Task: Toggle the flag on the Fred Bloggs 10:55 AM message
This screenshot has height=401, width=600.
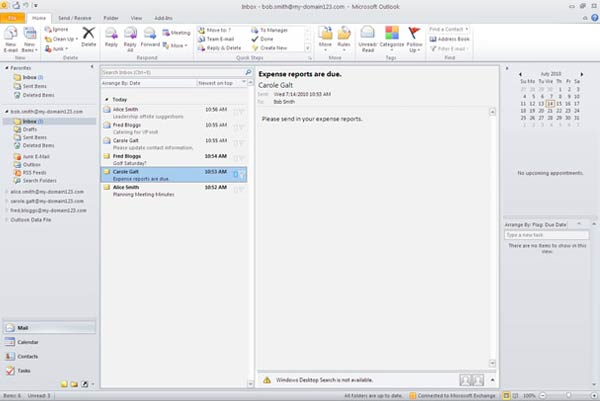Action: (x=242, y=128)
